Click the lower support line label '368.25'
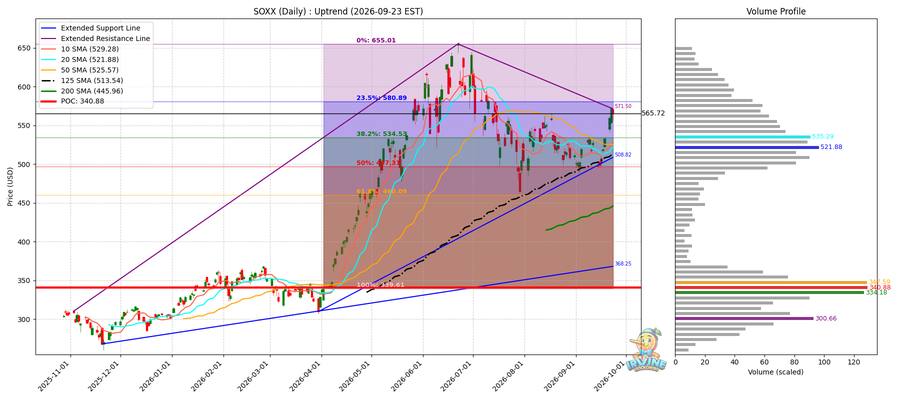This screenshot has width=900, height=400. tap(623, 264)
